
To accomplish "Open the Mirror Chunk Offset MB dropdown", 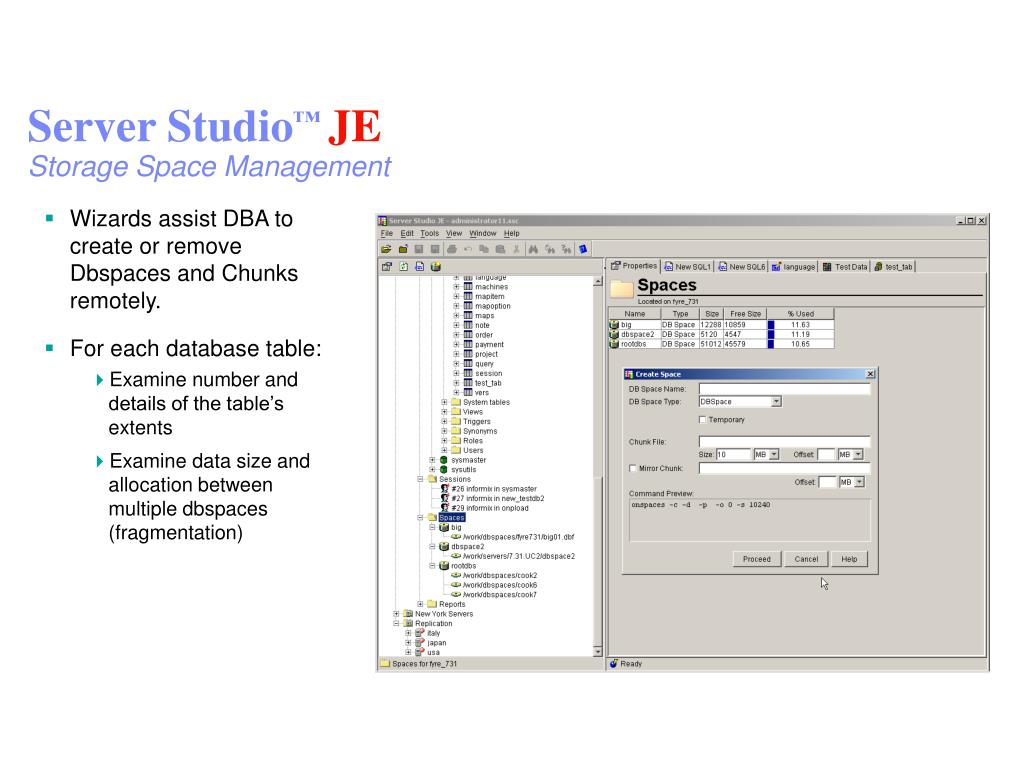I will coord(859,483).
